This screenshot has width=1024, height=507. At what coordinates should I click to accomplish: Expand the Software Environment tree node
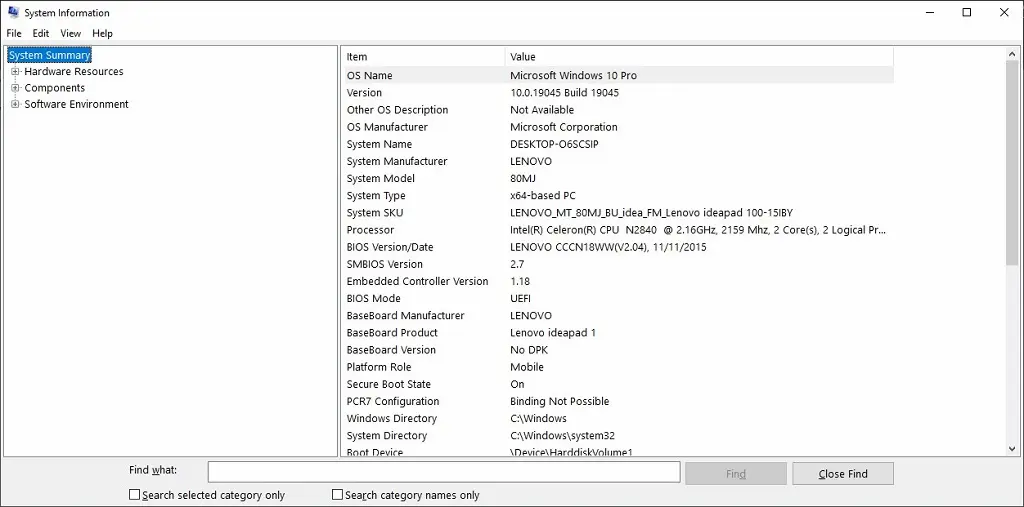[15, 104]
